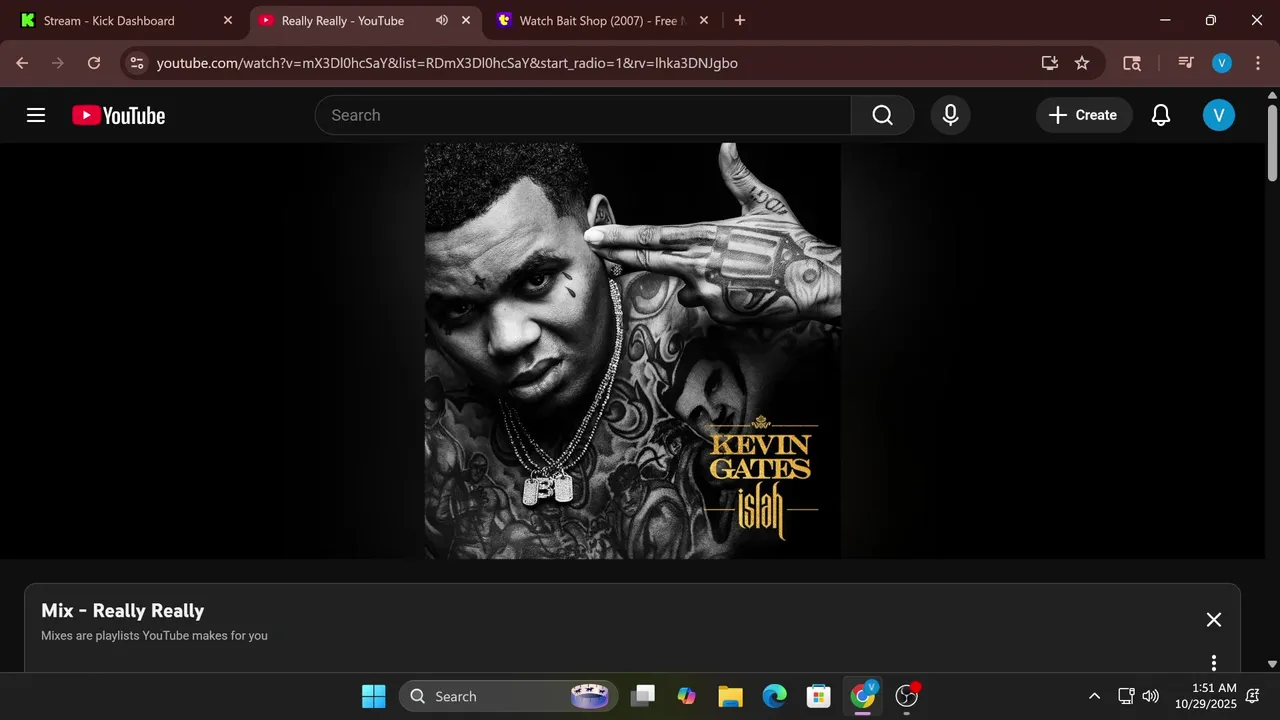
Task: Open Microsoft Edge from the taskbar
Action: (x=774, y=696)
